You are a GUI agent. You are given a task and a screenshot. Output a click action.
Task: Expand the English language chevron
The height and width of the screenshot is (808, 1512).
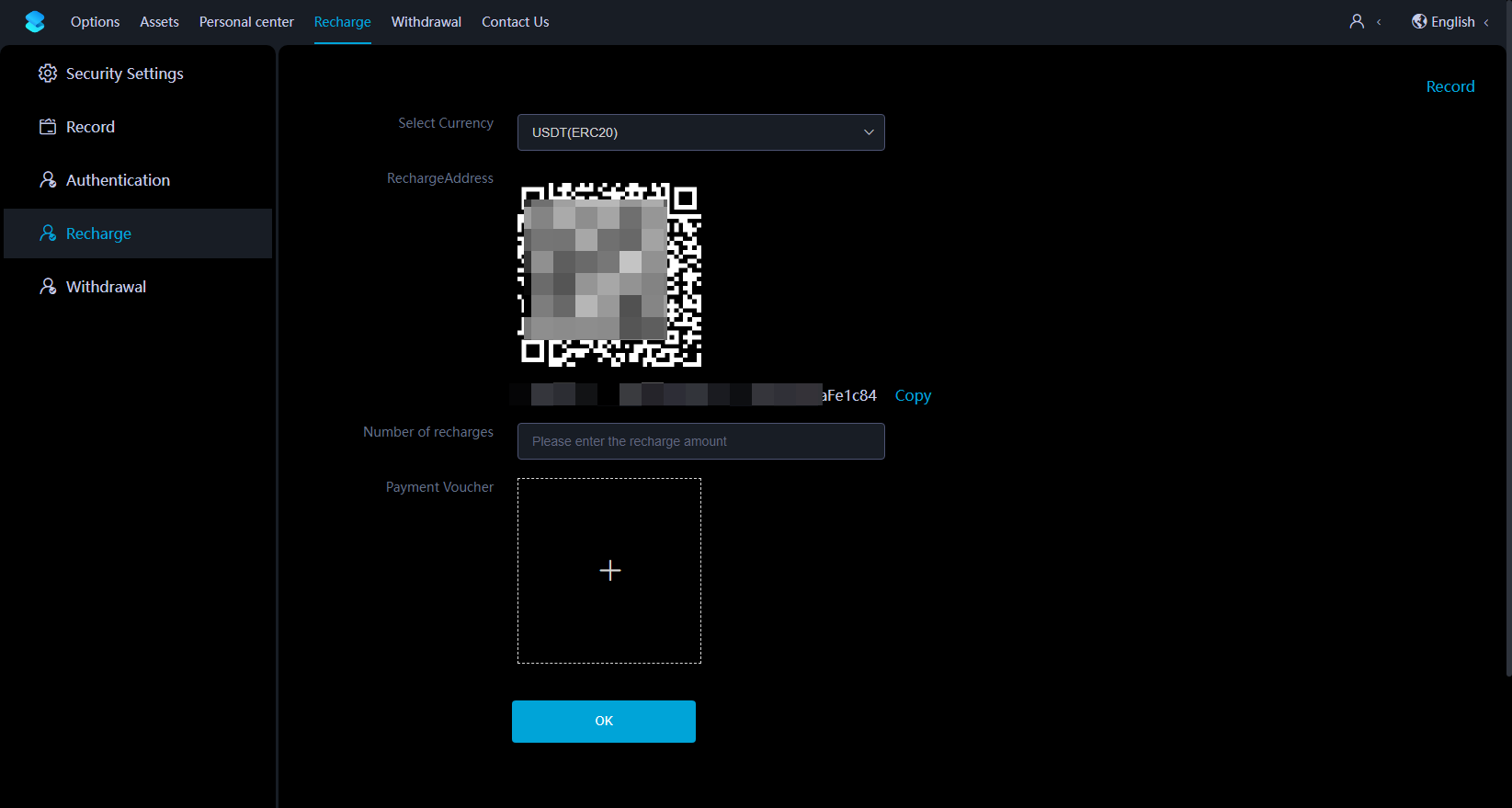pyautogui.click(x=1486, y=22)
